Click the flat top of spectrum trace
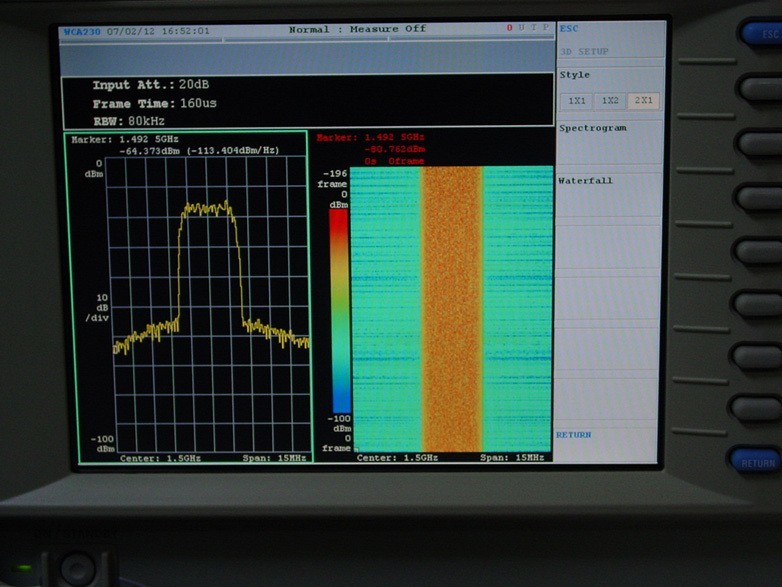Image resolution: width=782 pixels, height=587 pixels. pyautogui.click(x=208, y=209)
